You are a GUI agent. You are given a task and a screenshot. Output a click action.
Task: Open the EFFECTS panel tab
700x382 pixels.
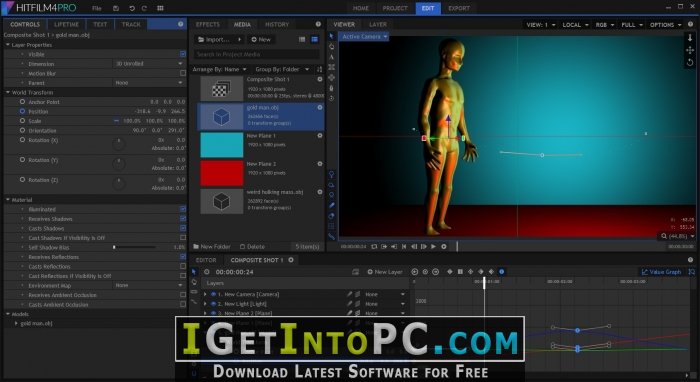208,24
